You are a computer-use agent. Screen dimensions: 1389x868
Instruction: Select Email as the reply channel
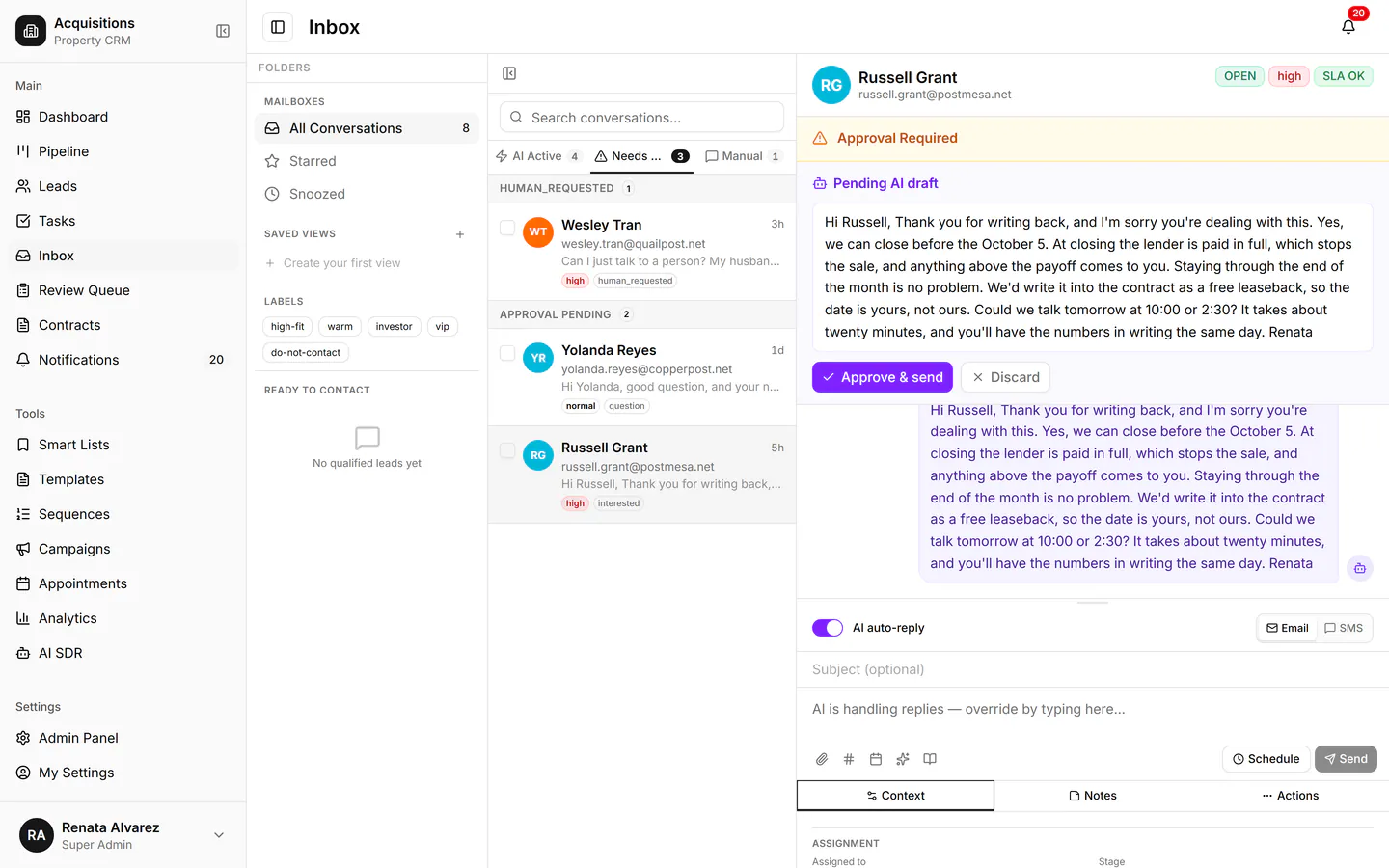coord(1288,628)
